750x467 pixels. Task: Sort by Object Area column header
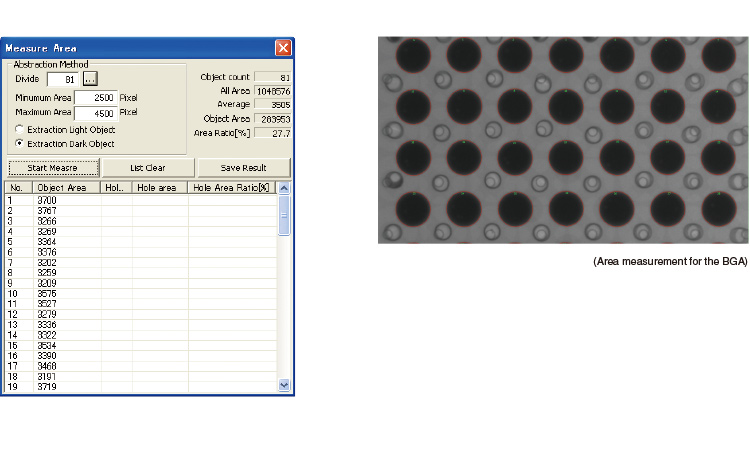[66, 187]
